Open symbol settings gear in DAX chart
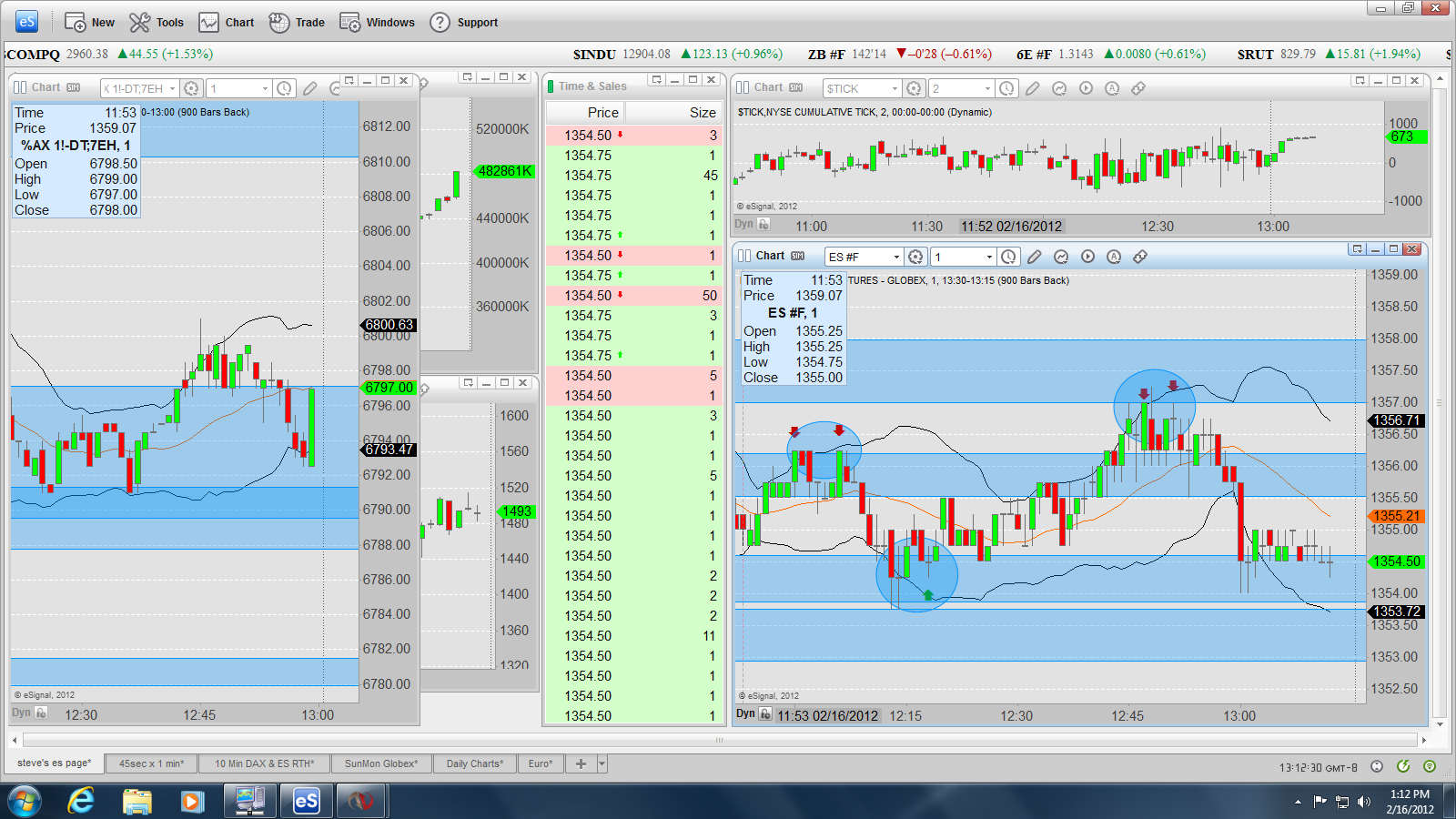The height and width of the screenshot is (819, 1456). (x=191, y=88)
